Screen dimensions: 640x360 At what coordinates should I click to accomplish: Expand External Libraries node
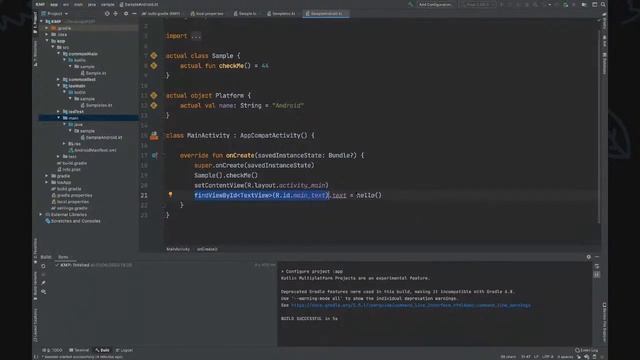[x=41, y=214]
